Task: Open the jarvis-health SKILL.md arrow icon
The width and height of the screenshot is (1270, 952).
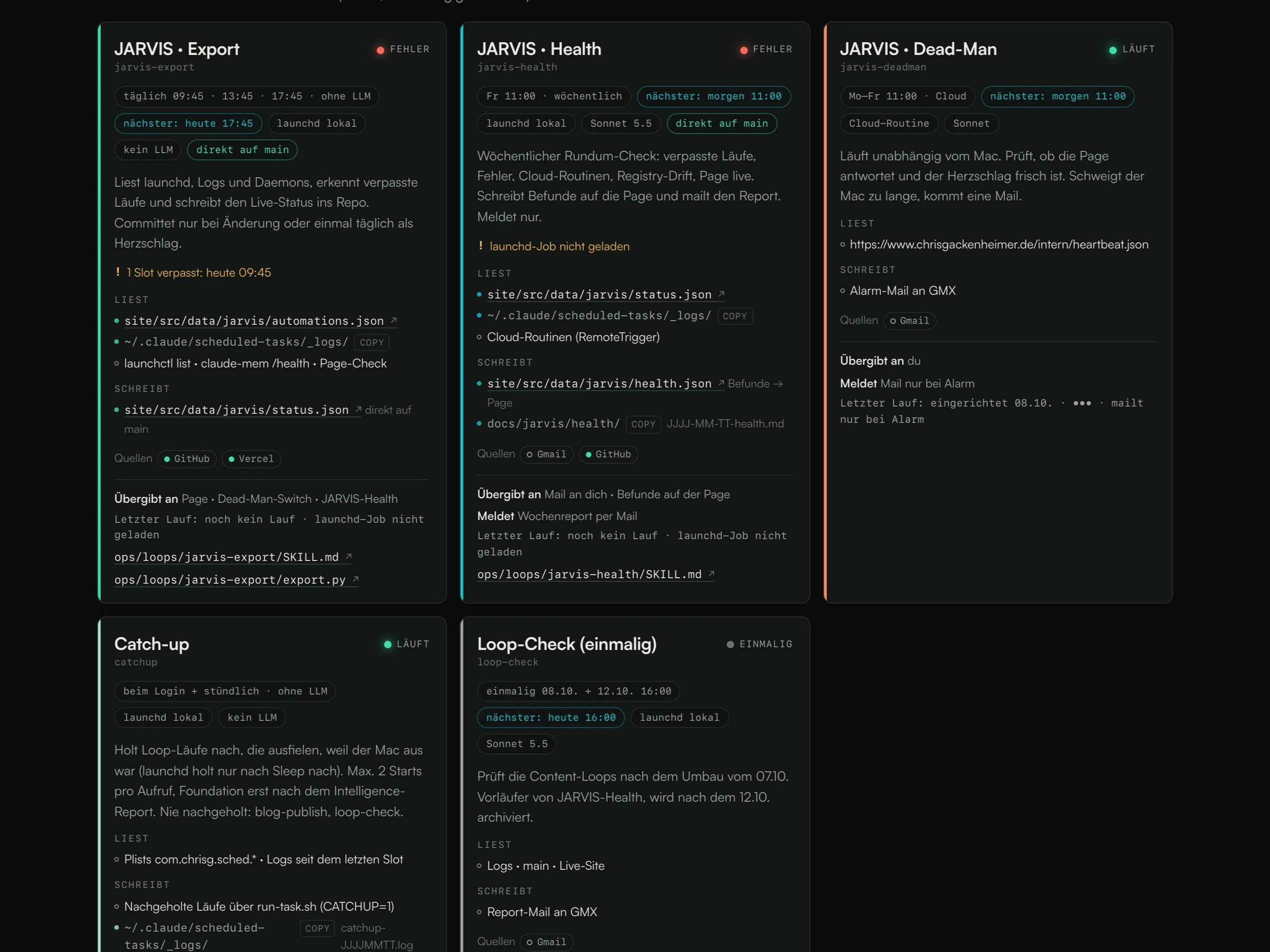Action: pos(712,573)
